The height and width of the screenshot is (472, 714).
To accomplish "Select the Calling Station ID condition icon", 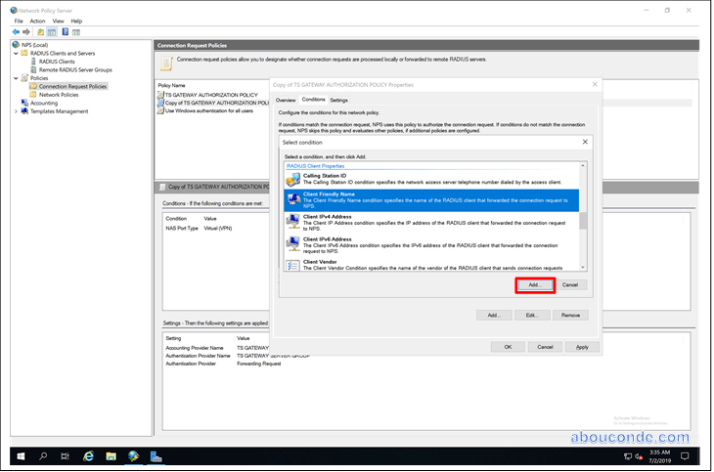I will point(292,178).
